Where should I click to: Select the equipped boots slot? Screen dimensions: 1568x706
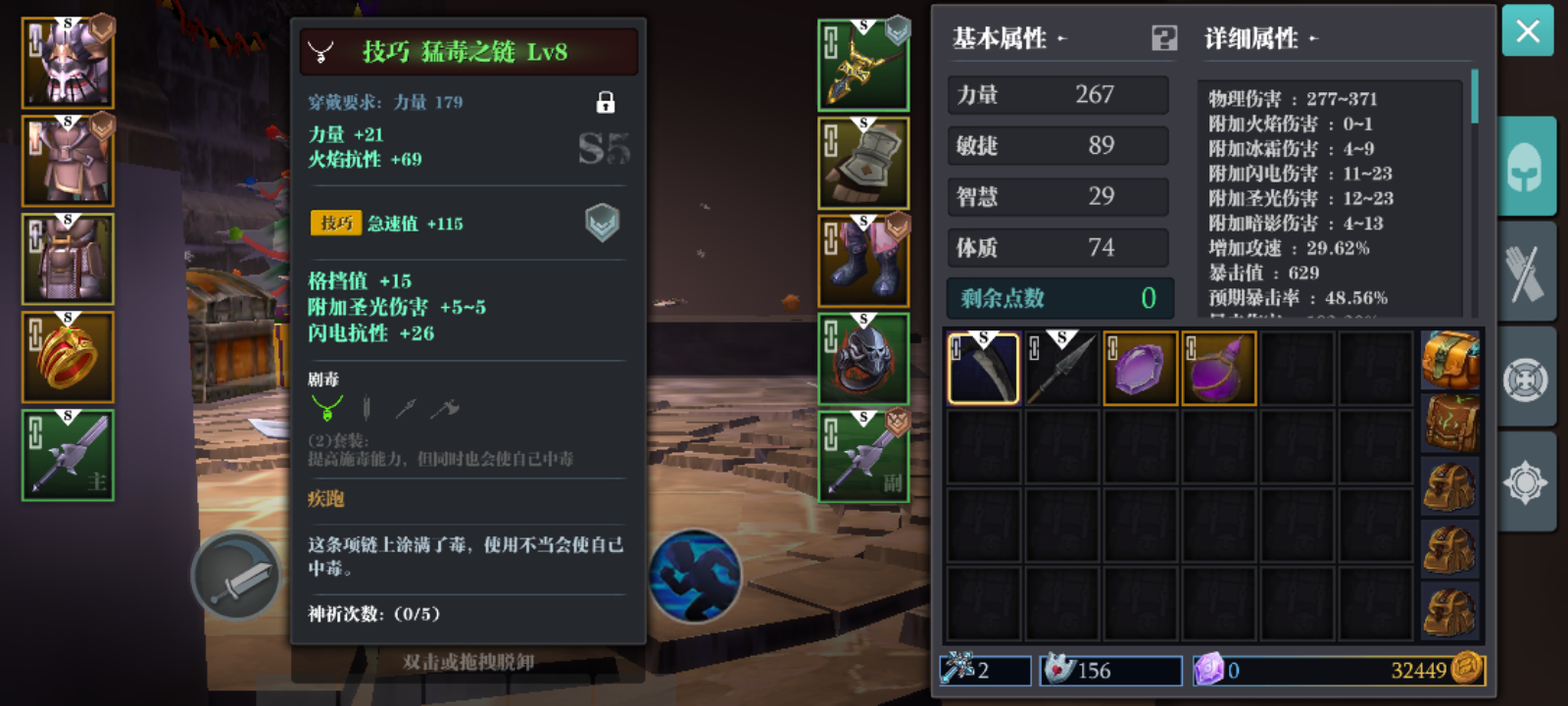click(863, 261)
